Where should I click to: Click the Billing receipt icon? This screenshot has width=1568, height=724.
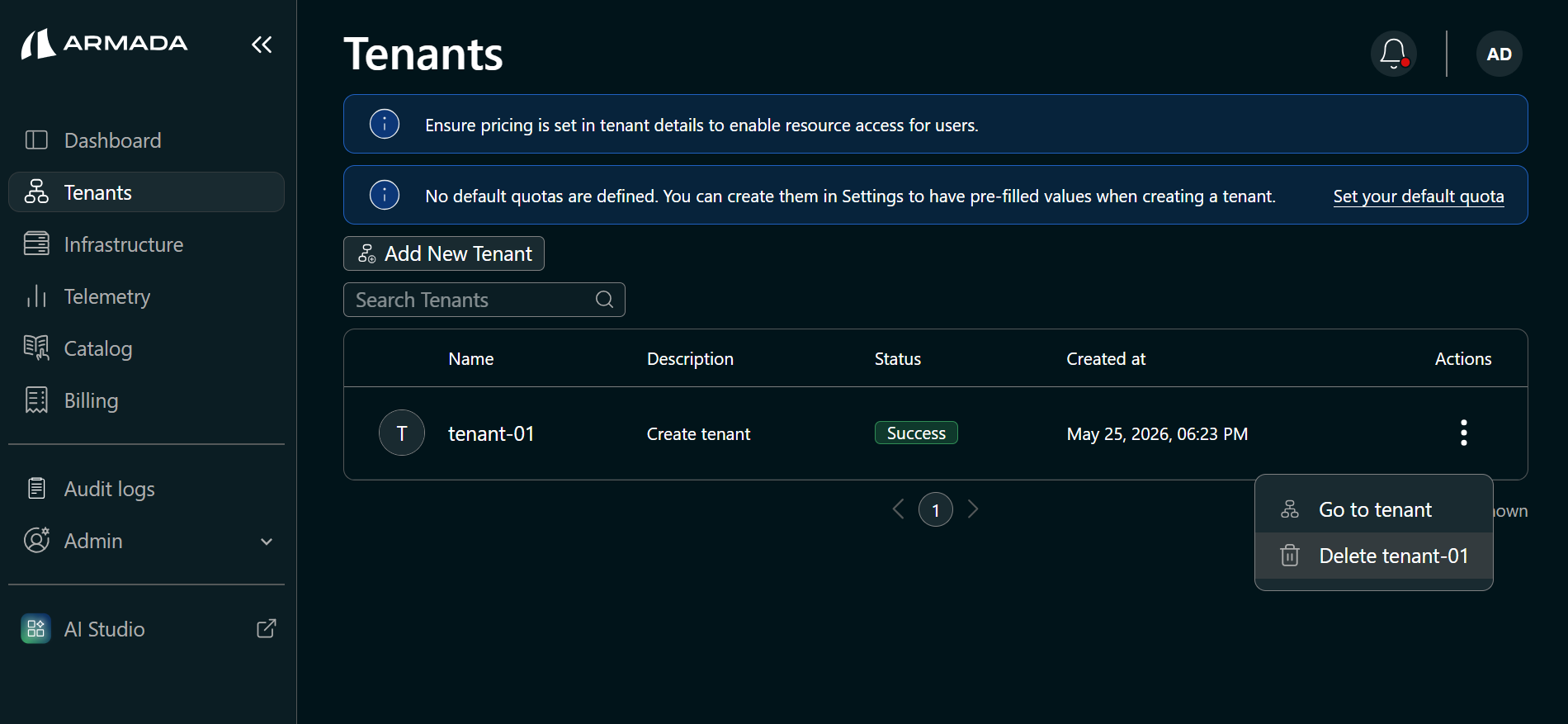(x=36, y=400)
